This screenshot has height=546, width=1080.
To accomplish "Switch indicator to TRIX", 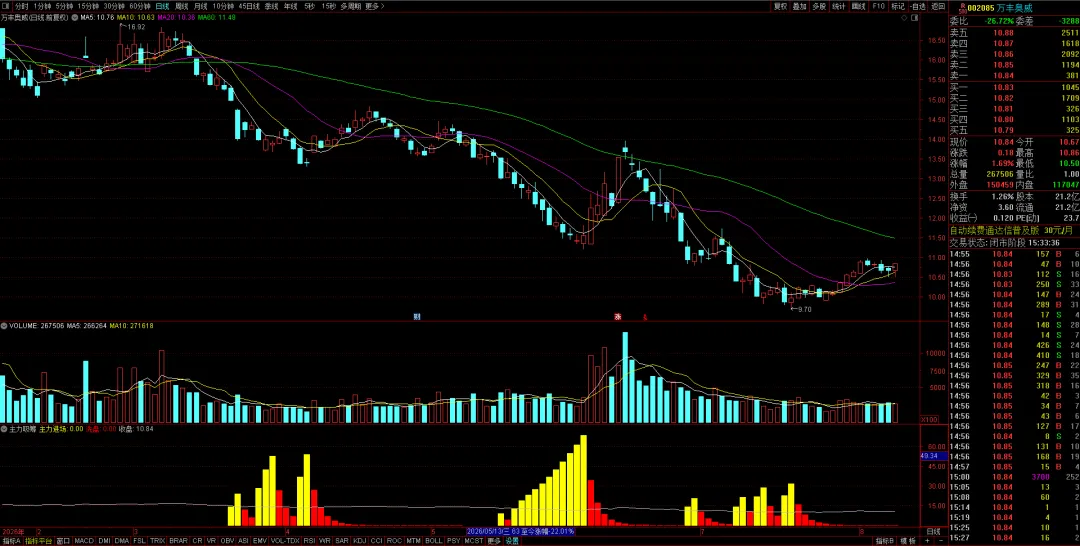I will [158, 541].
